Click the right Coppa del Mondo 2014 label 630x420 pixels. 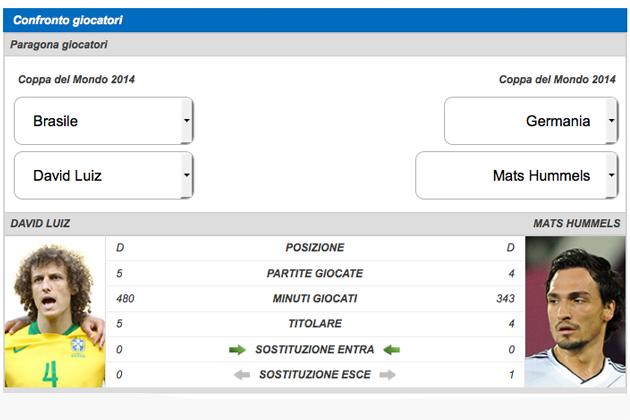coord(557,79)
